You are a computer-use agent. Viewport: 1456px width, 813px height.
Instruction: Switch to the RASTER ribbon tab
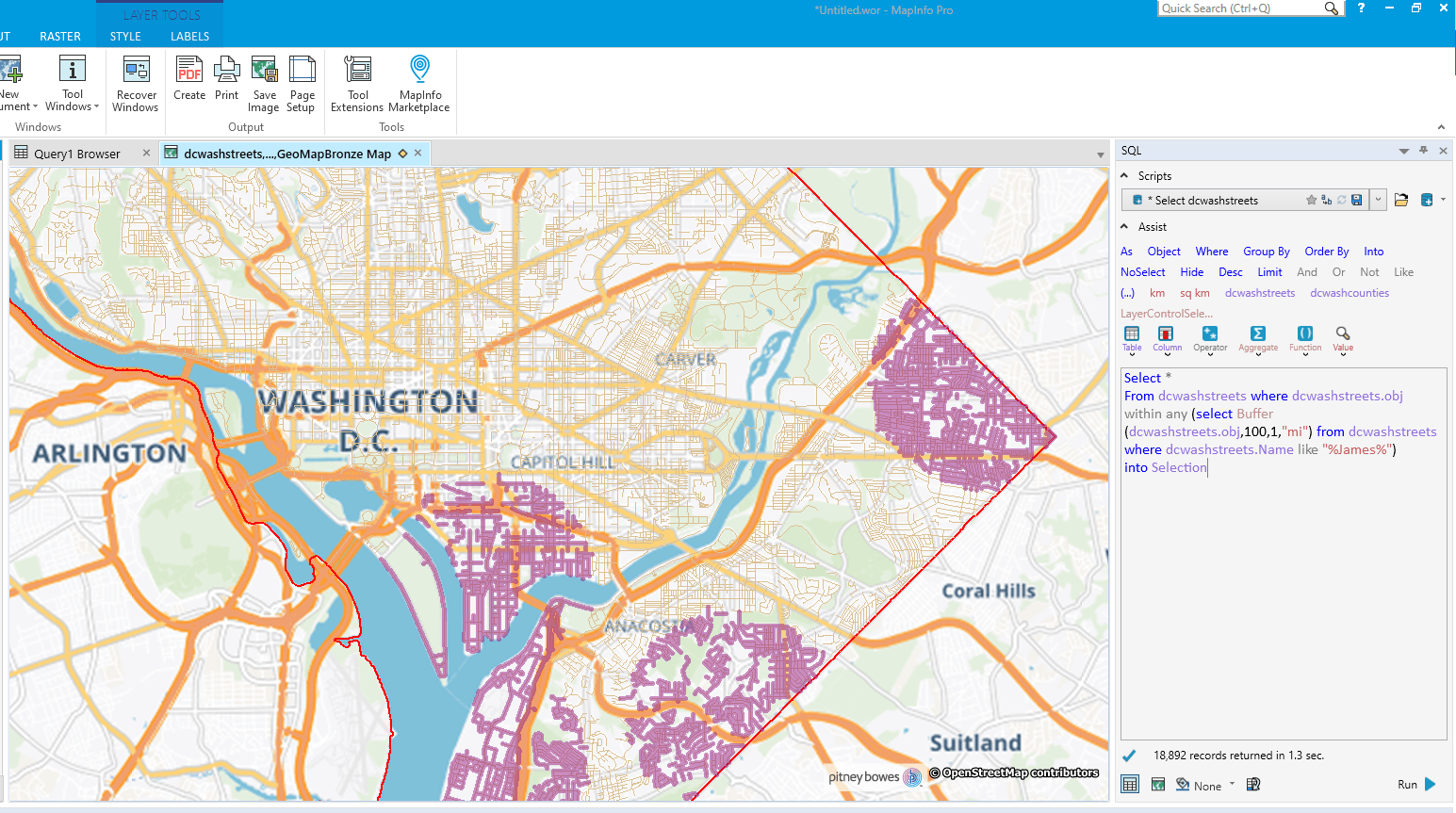tap(59, 36)
